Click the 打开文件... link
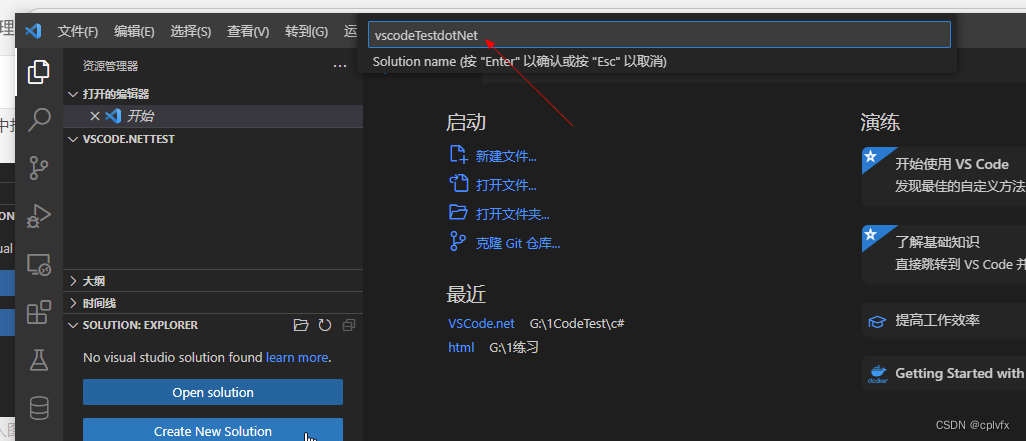1026x441 pixels. 506,185
